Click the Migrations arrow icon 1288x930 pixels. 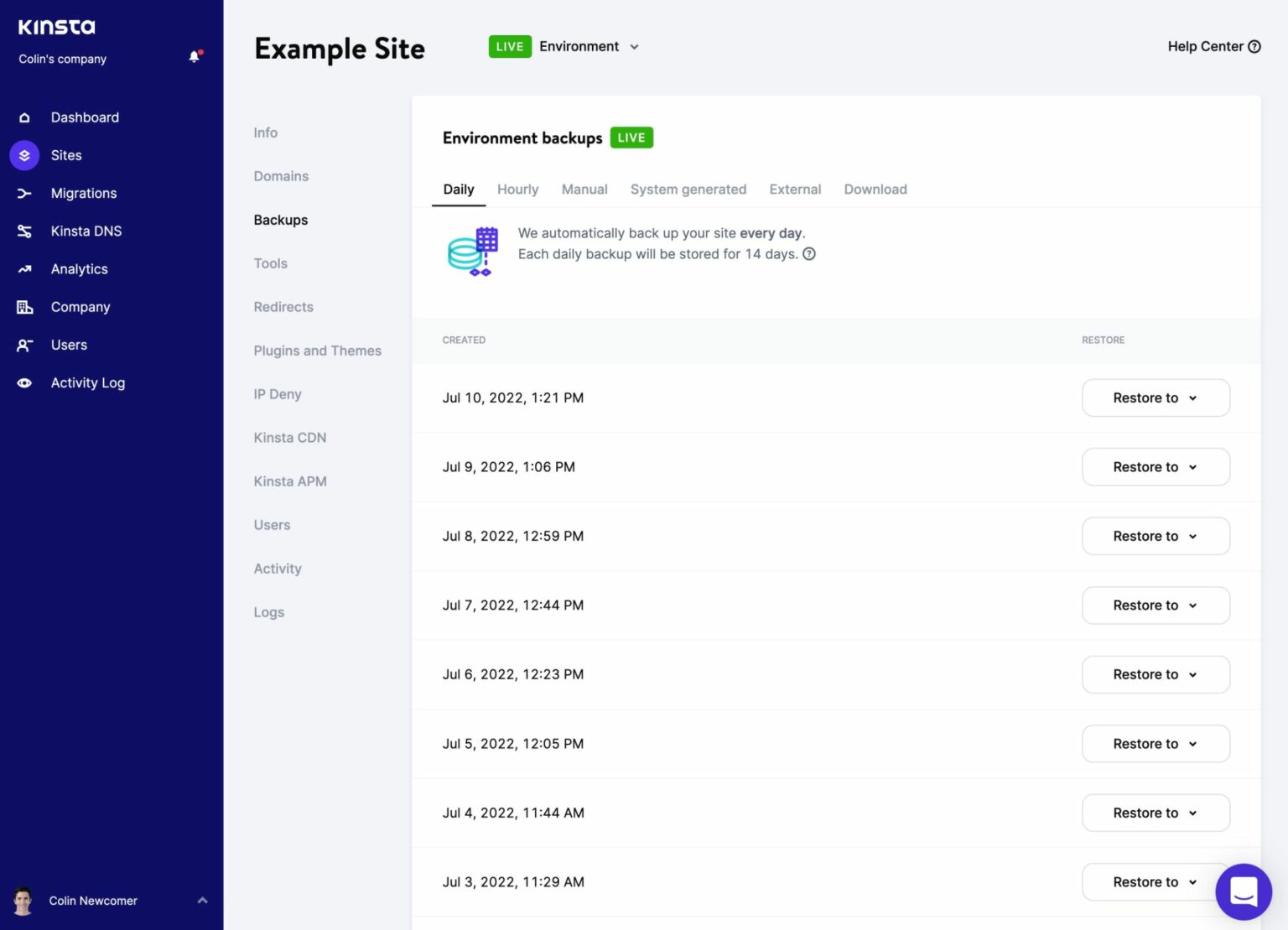pyautogui.click(x=24, y=194)
